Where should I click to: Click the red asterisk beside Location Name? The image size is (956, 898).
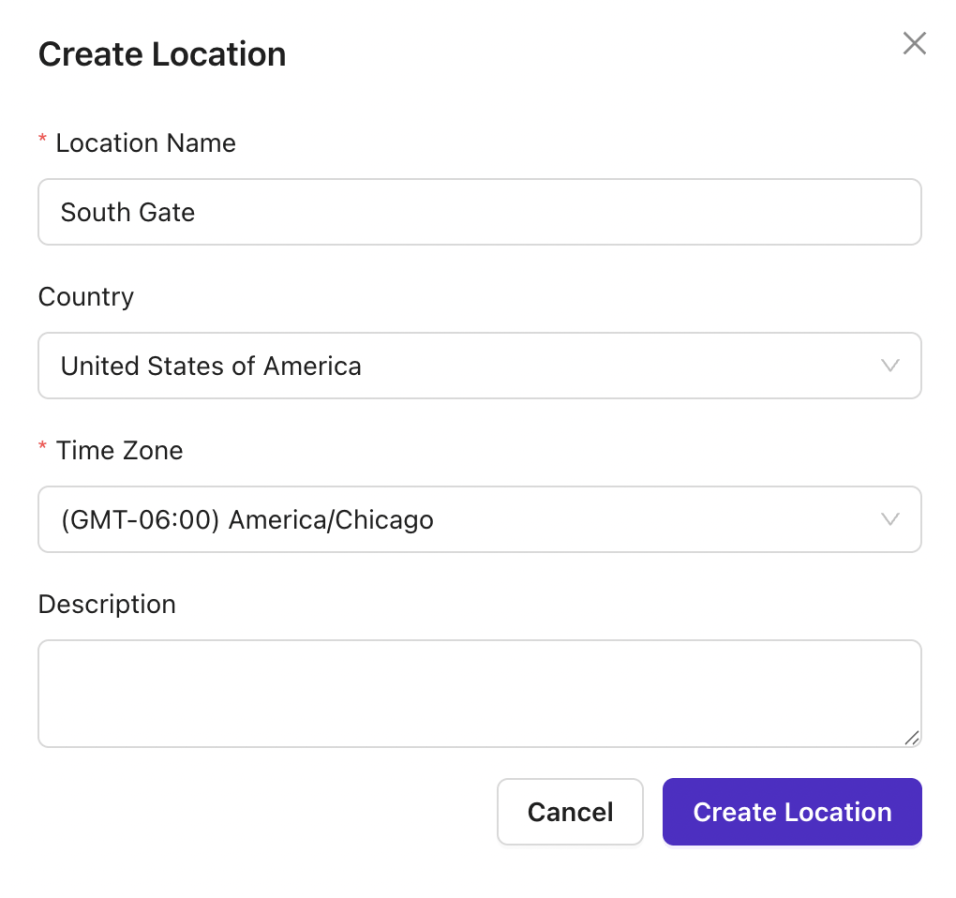tap(42, 141)
